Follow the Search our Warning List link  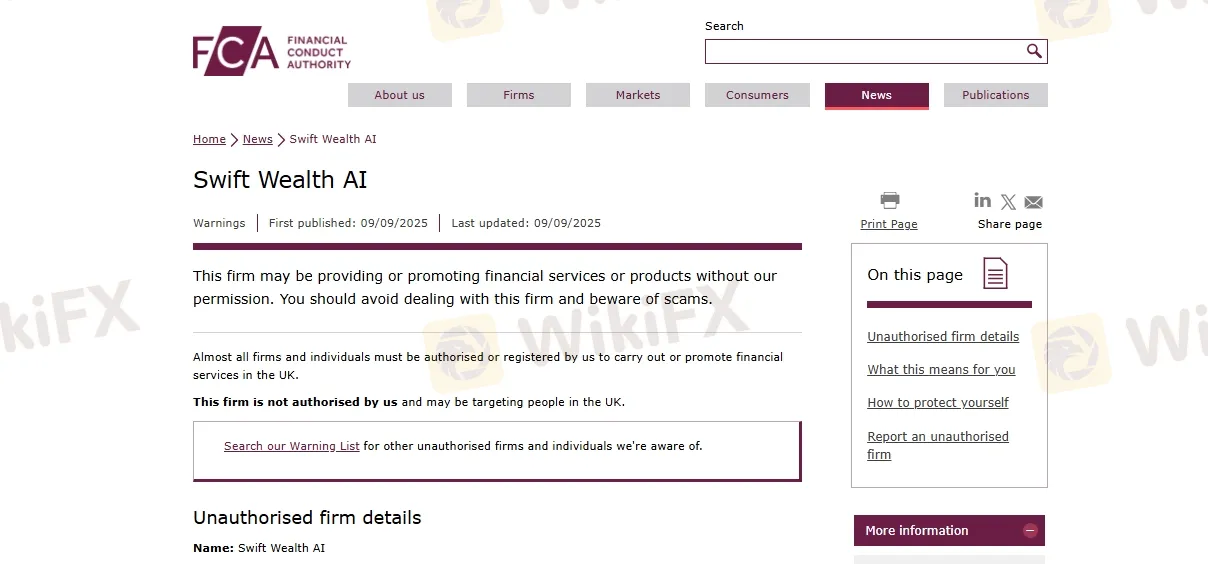coord(292,446)
